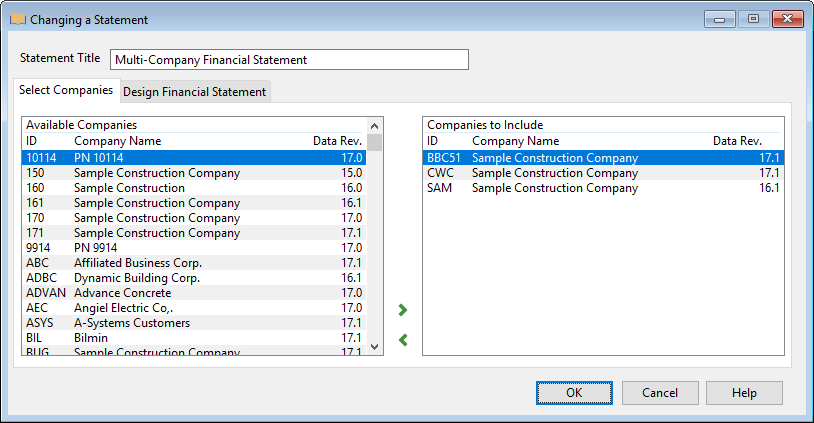Select BBC51 in Companies to Include

602,158
